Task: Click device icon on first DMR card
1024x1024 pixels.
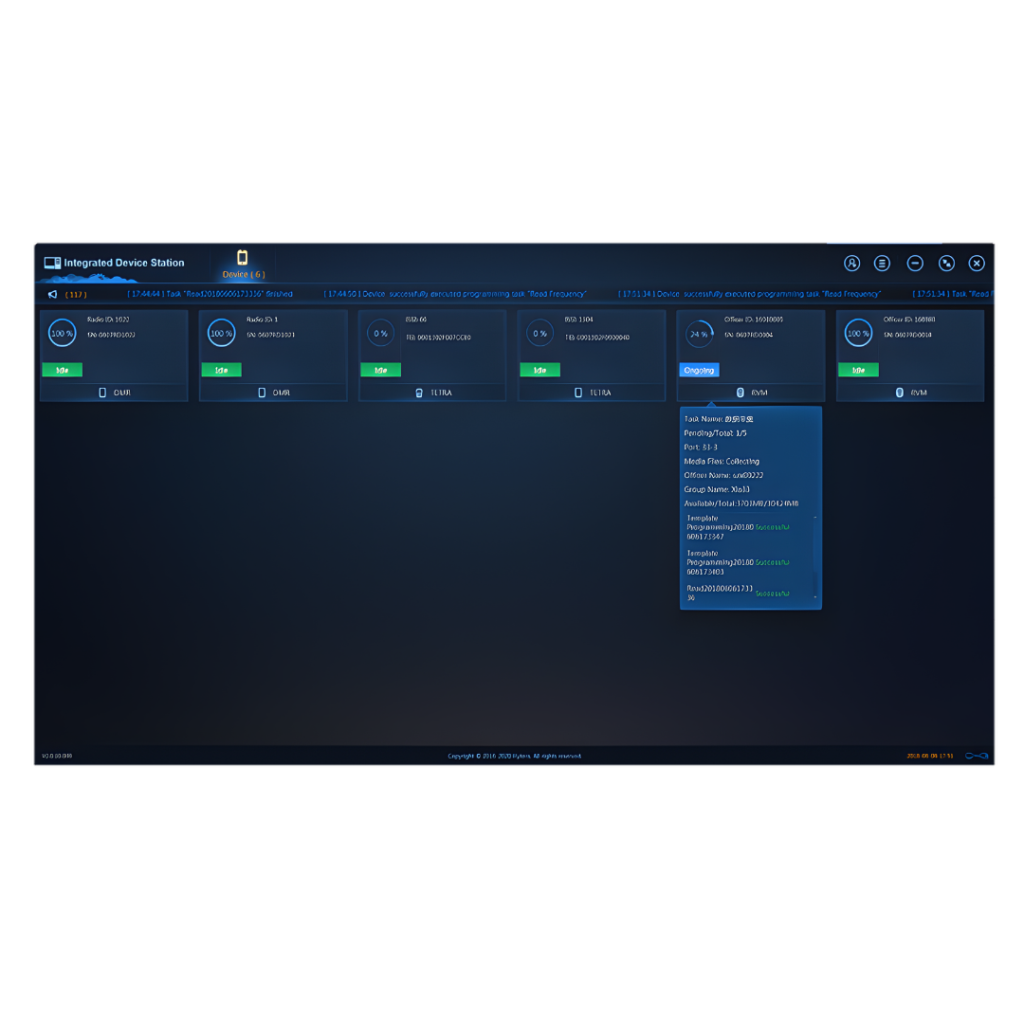Action: pos(102,393)
